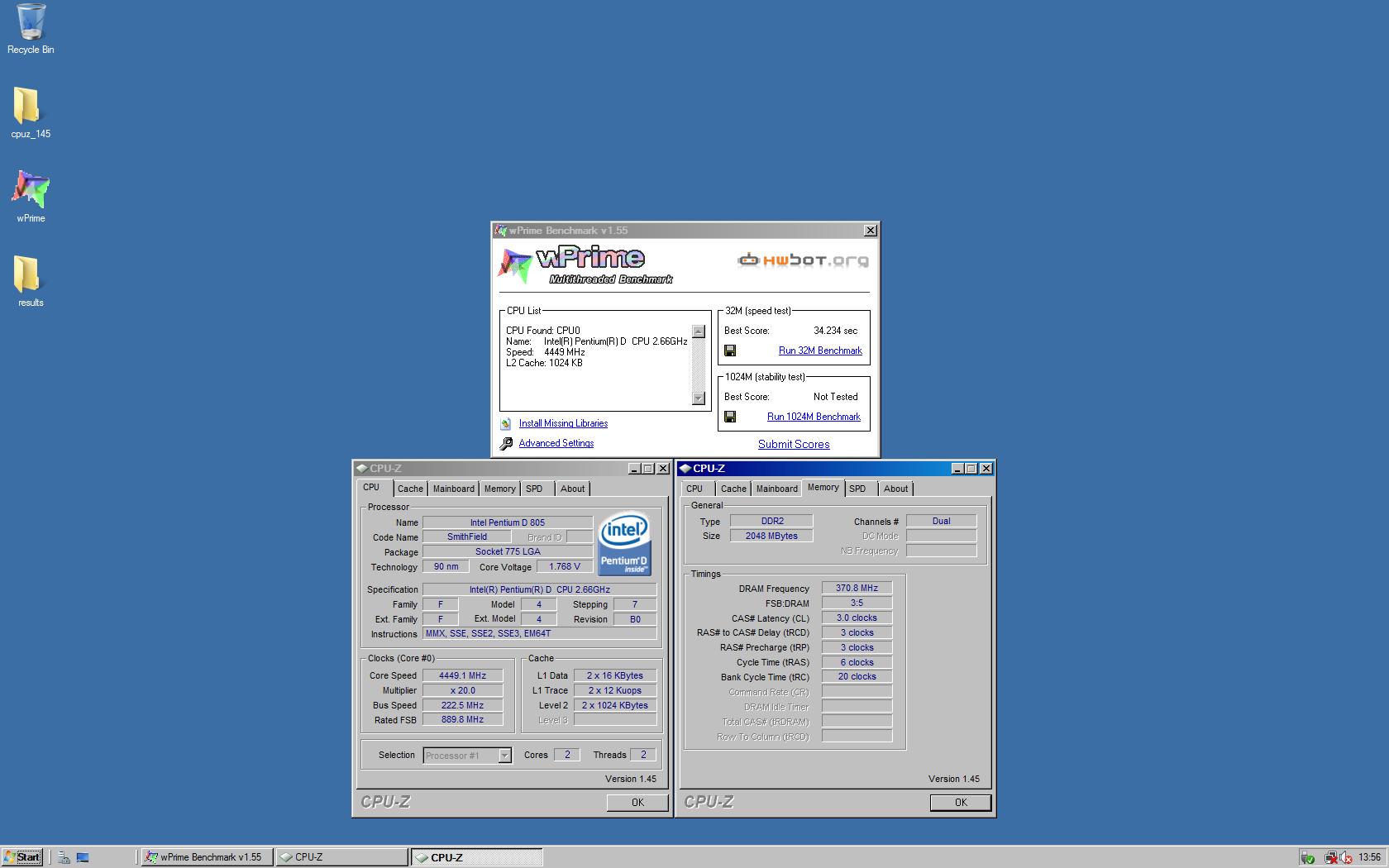Click the Show Desktop quick launch icon
The height and width of the screenshot is (868, 1389).
83,857
